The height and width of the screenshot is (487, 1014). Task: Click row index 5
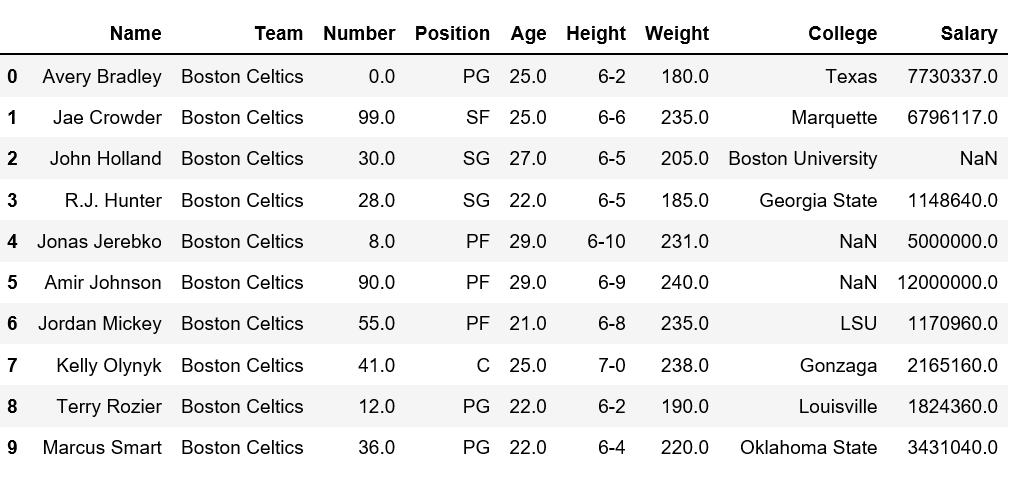click(x=12, y=282)
